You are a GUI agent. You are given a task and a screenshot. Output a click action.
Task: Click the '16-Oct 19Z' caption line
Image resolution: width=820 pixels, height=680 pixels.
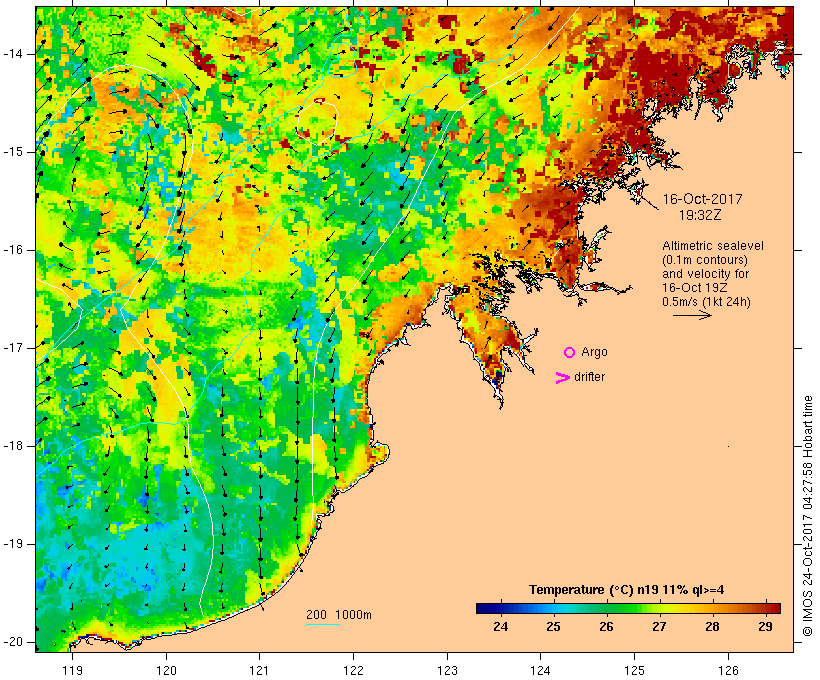[x=694, y=288]
